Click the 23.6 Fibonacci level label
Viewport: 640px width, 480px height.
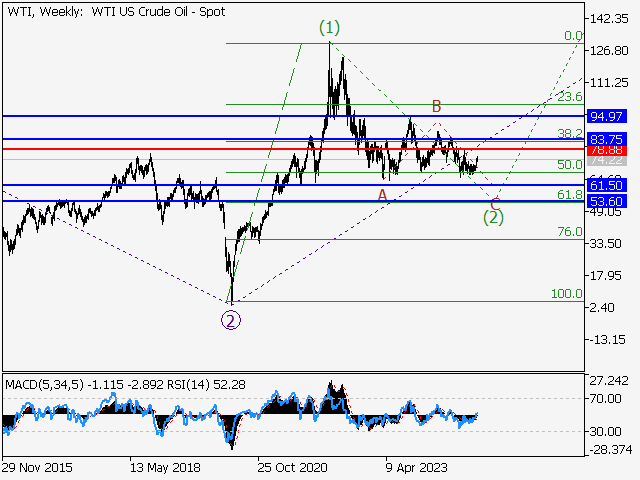[569, 97]
